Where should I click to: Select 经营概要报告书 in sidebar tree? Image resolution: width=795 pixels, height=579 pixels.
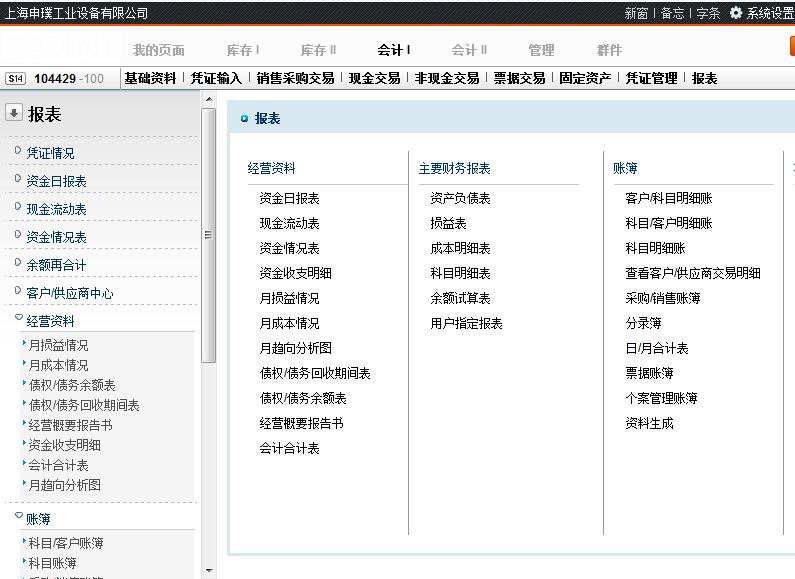[70, 425]
